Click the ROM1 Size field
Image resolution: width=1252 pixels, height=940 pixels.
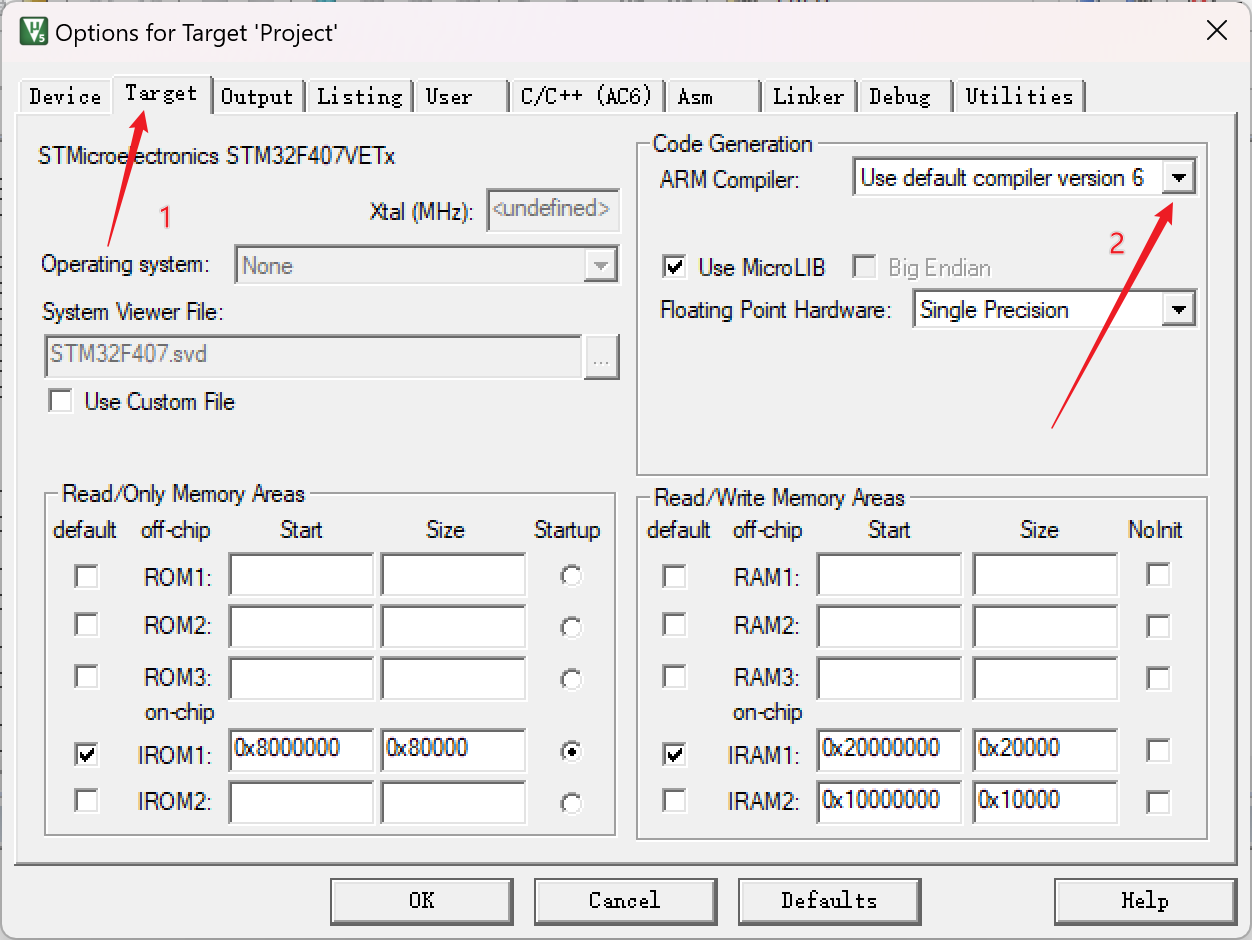[453, 575]
